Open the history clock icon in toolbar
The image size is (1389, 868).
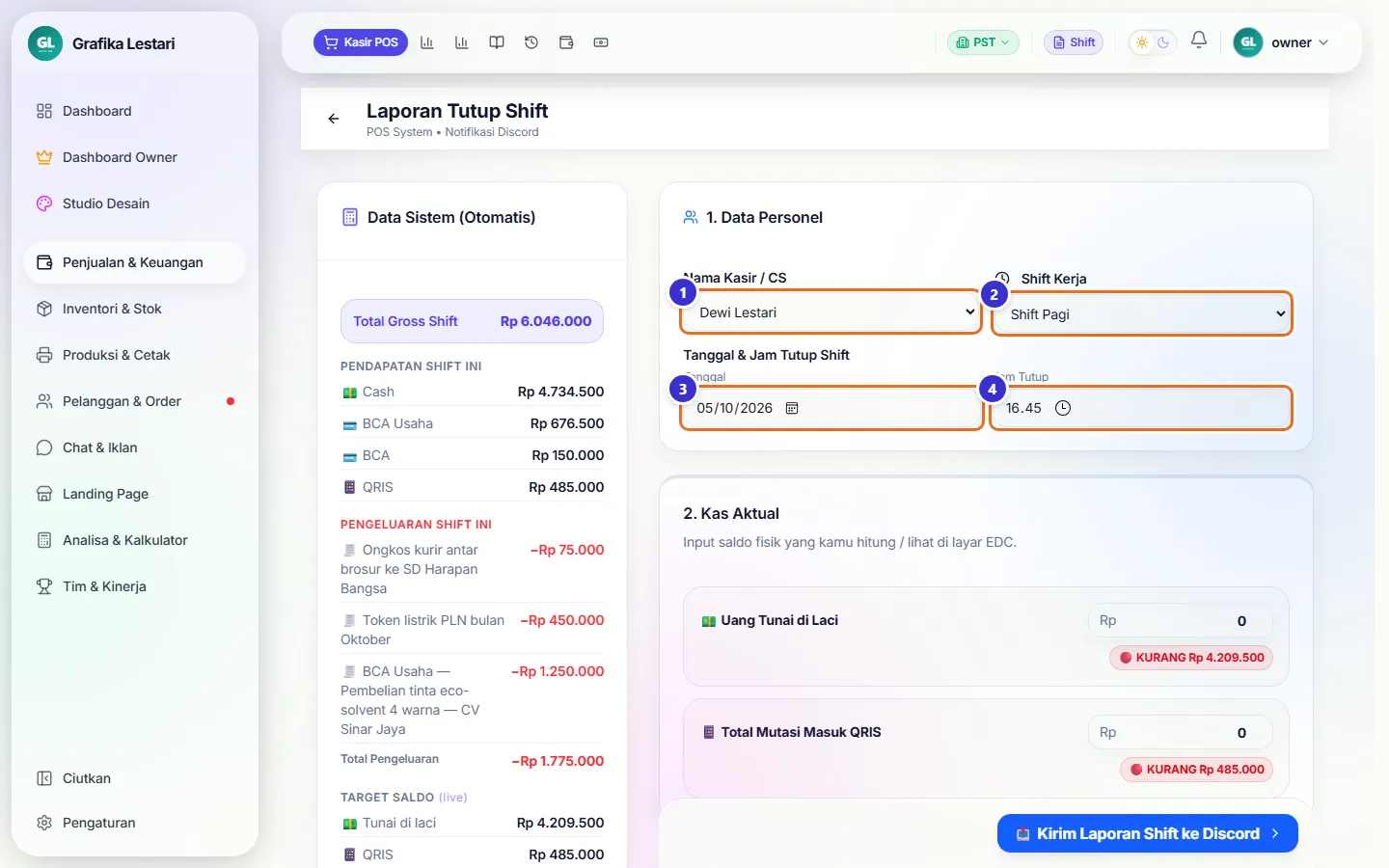[531, 42]
